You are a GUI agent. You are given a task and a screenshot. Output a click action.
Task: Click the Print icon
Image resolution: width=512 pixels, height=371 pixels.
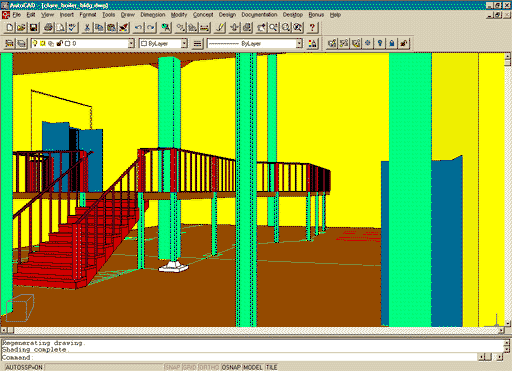click(49, 27)
